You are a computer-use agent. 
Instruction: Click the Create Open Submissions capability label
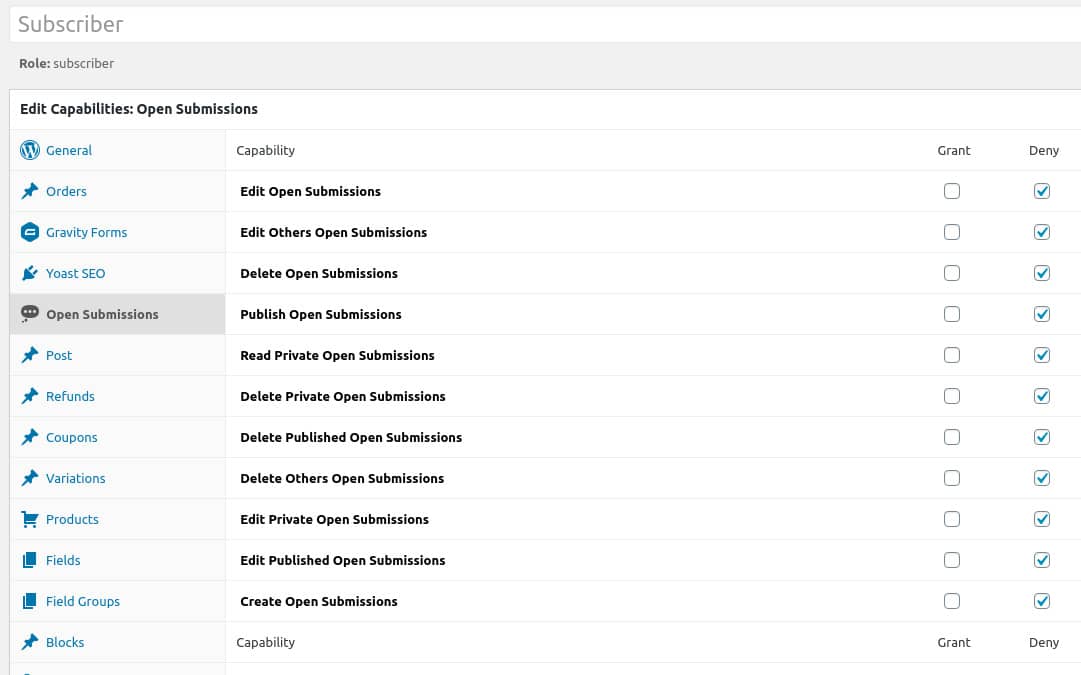point(319,601)
